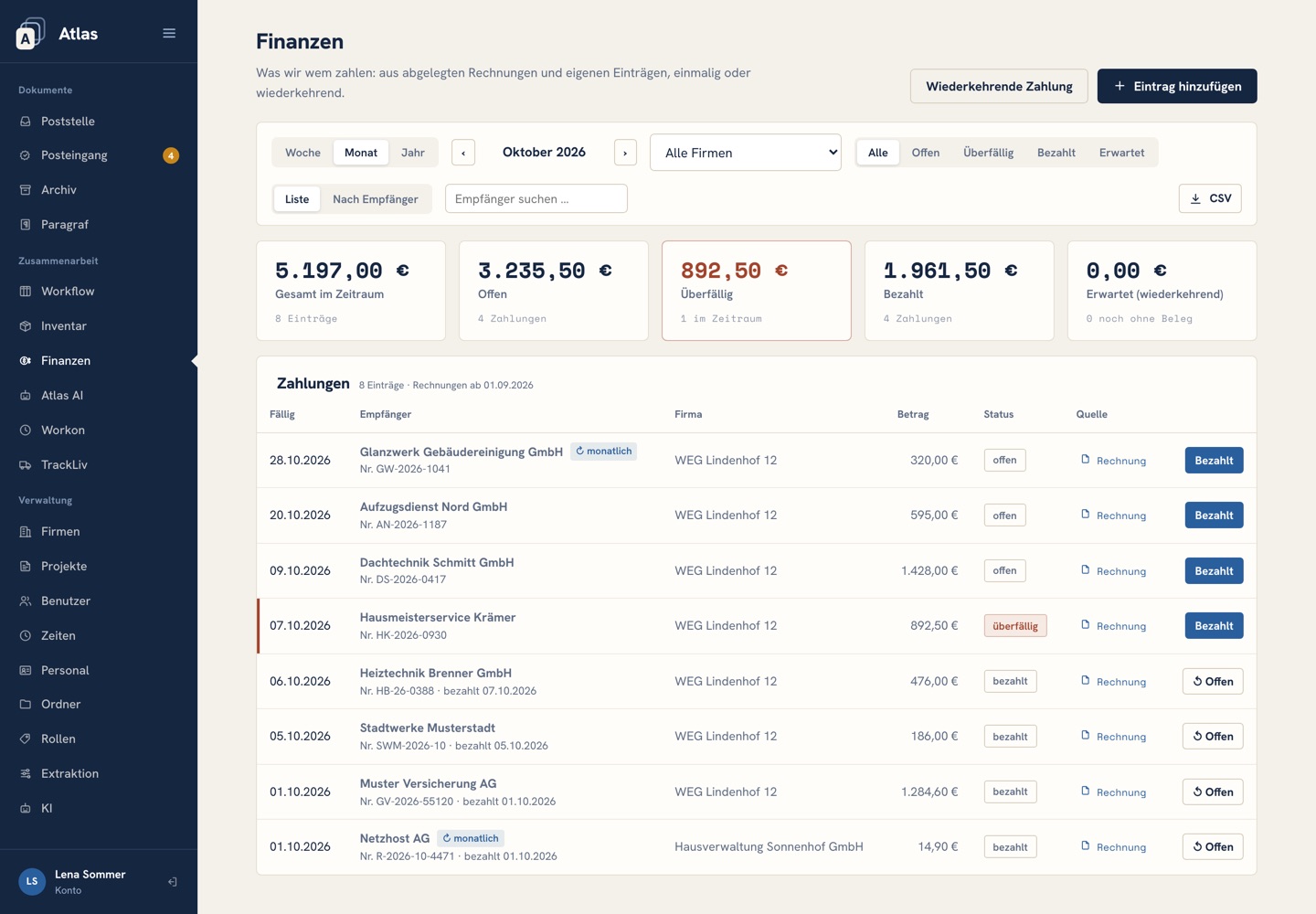Viewport: 1316px width, 914px height.
Task: Advance to the month after Oktober 2026
Action: pyautogui.click(x=625, y=153)
